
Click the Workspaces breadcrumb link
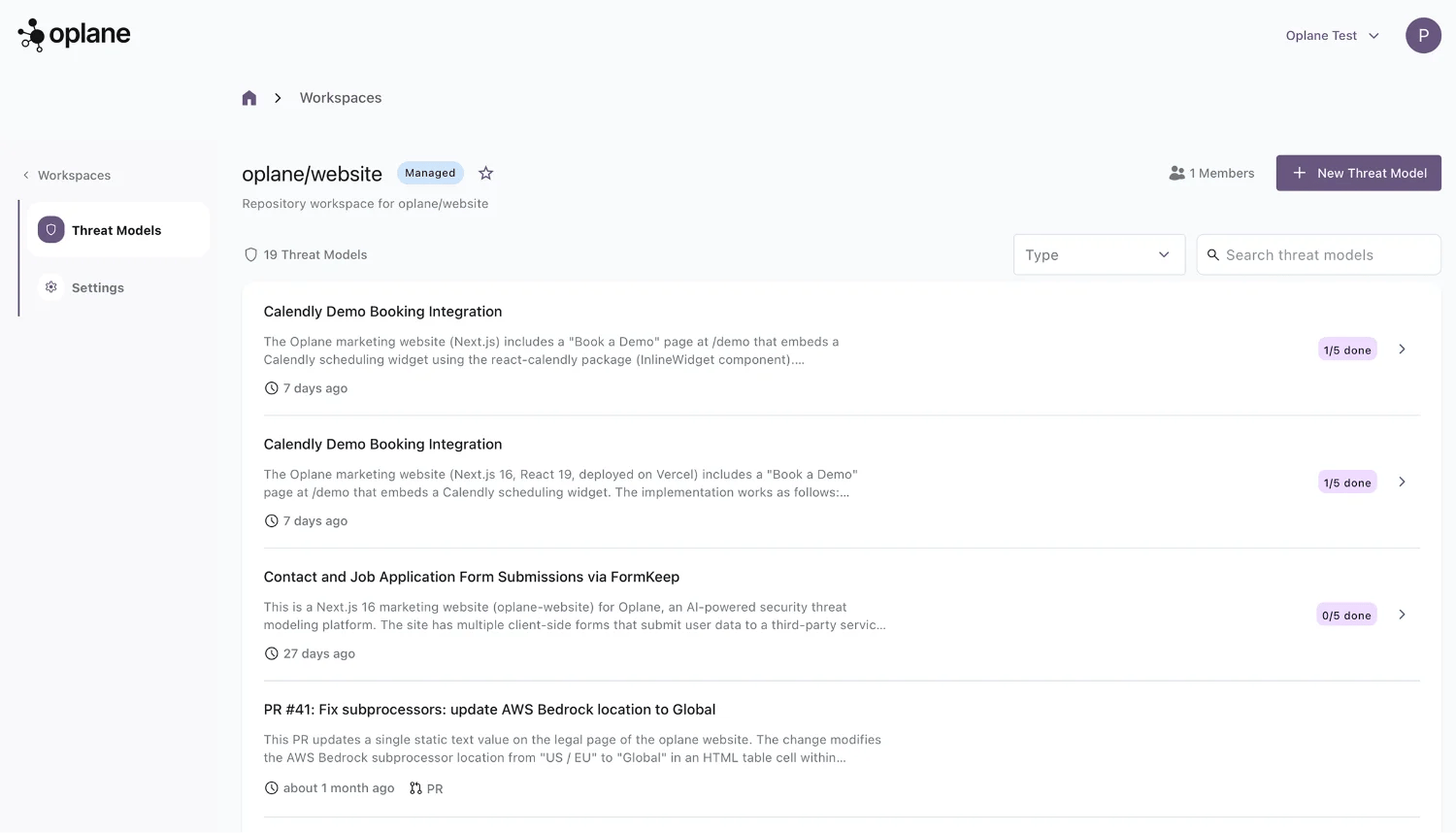tap(341, 98)
